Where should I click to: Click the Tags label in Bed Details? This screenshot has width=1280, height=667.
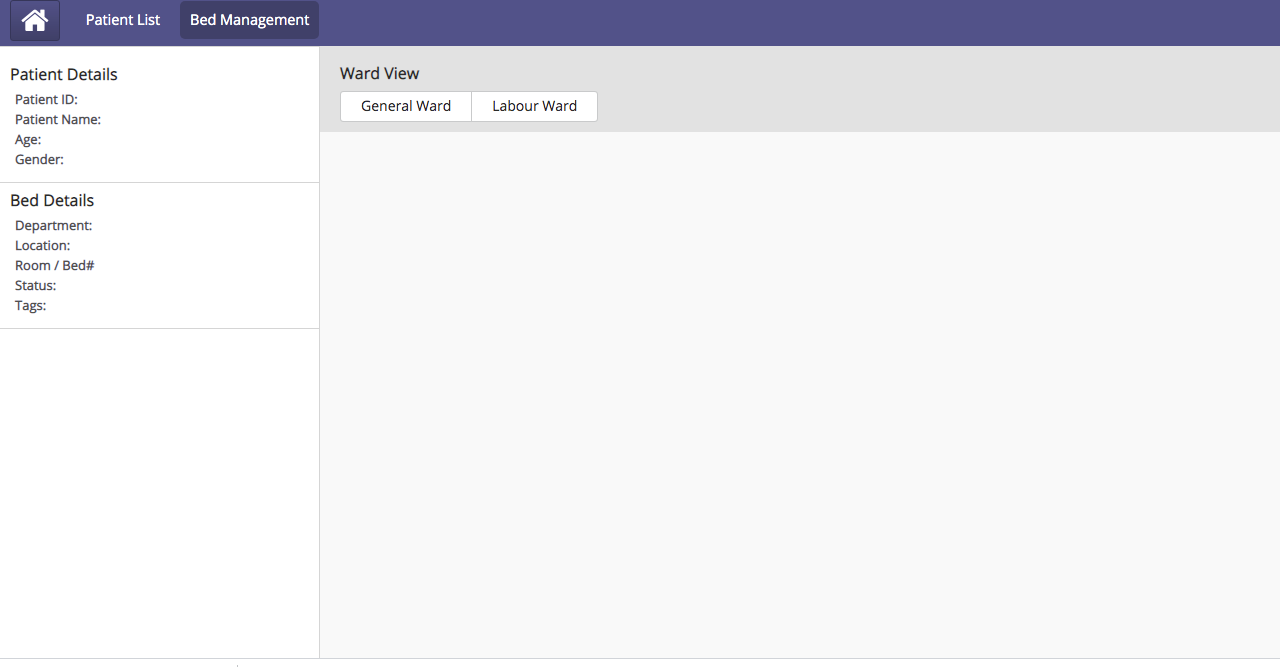(30, 306)
